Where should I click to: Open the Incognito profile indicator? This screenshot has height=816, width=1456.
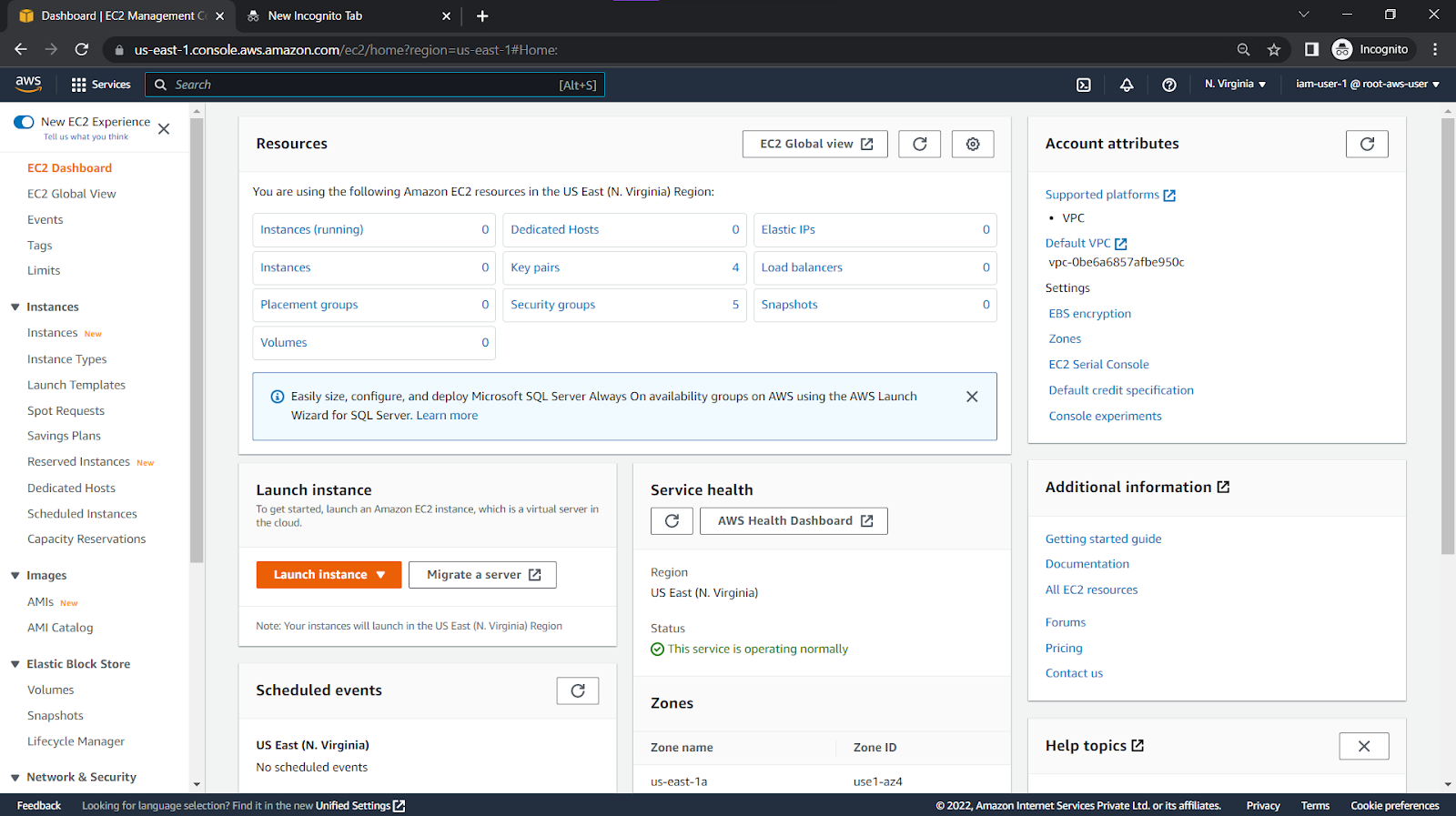tap(1370, 49)
